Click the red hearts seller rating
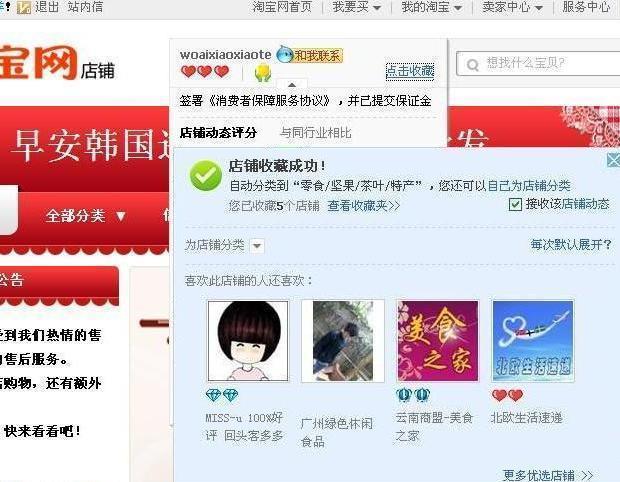The width and height of the screenshot is (620, 482). coord(205,72)
